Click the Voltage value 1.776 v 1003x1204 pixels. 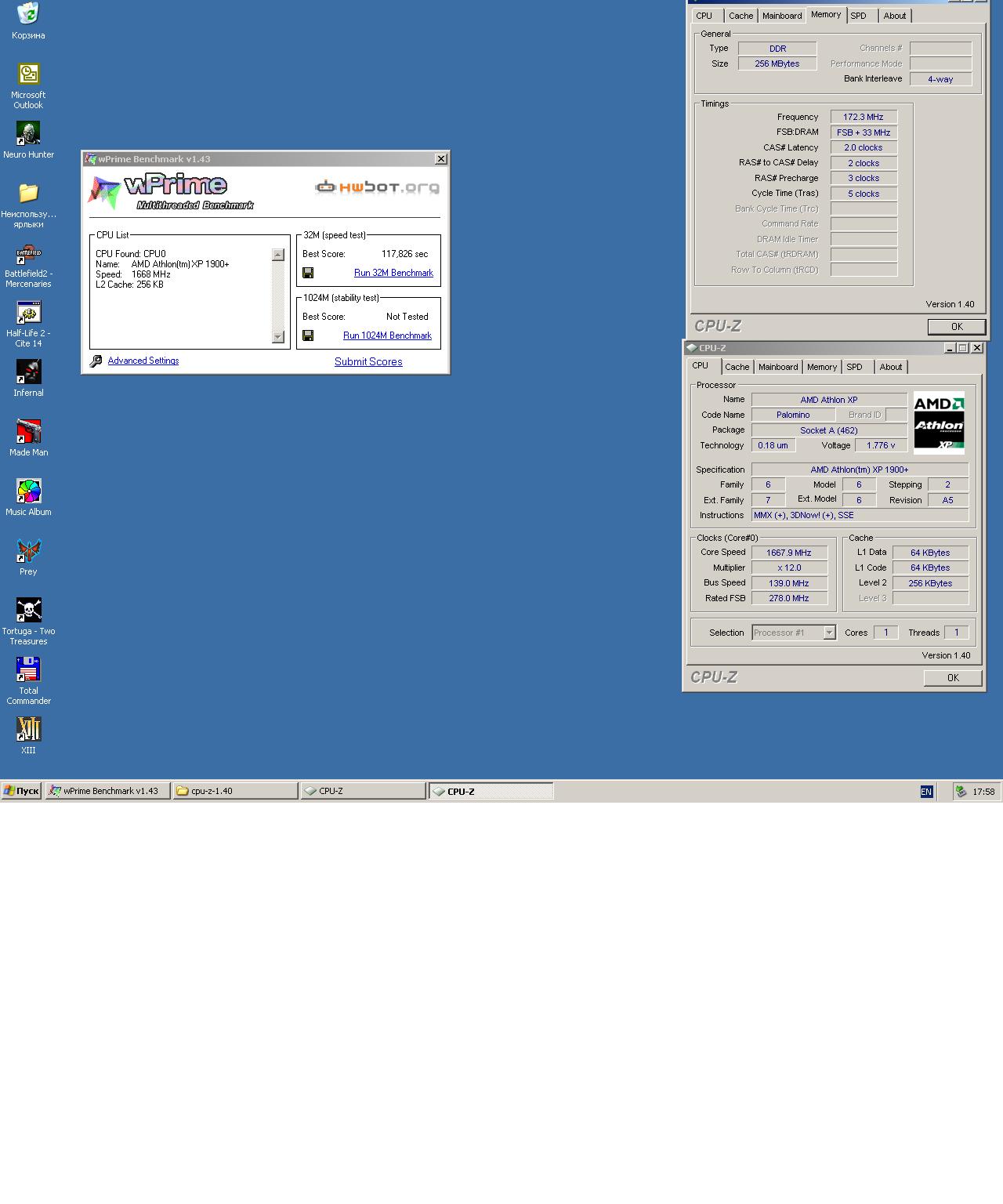point(881,445)
